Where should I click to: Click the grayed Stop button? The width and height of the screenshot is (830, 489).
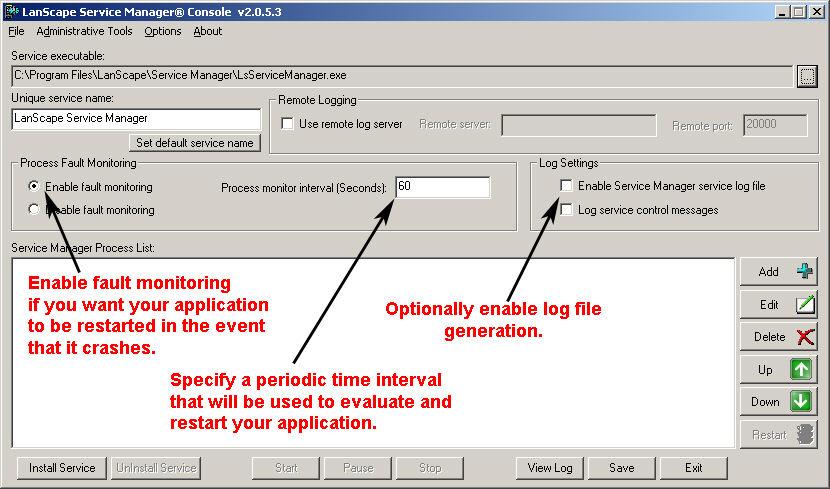pos(430,468)
